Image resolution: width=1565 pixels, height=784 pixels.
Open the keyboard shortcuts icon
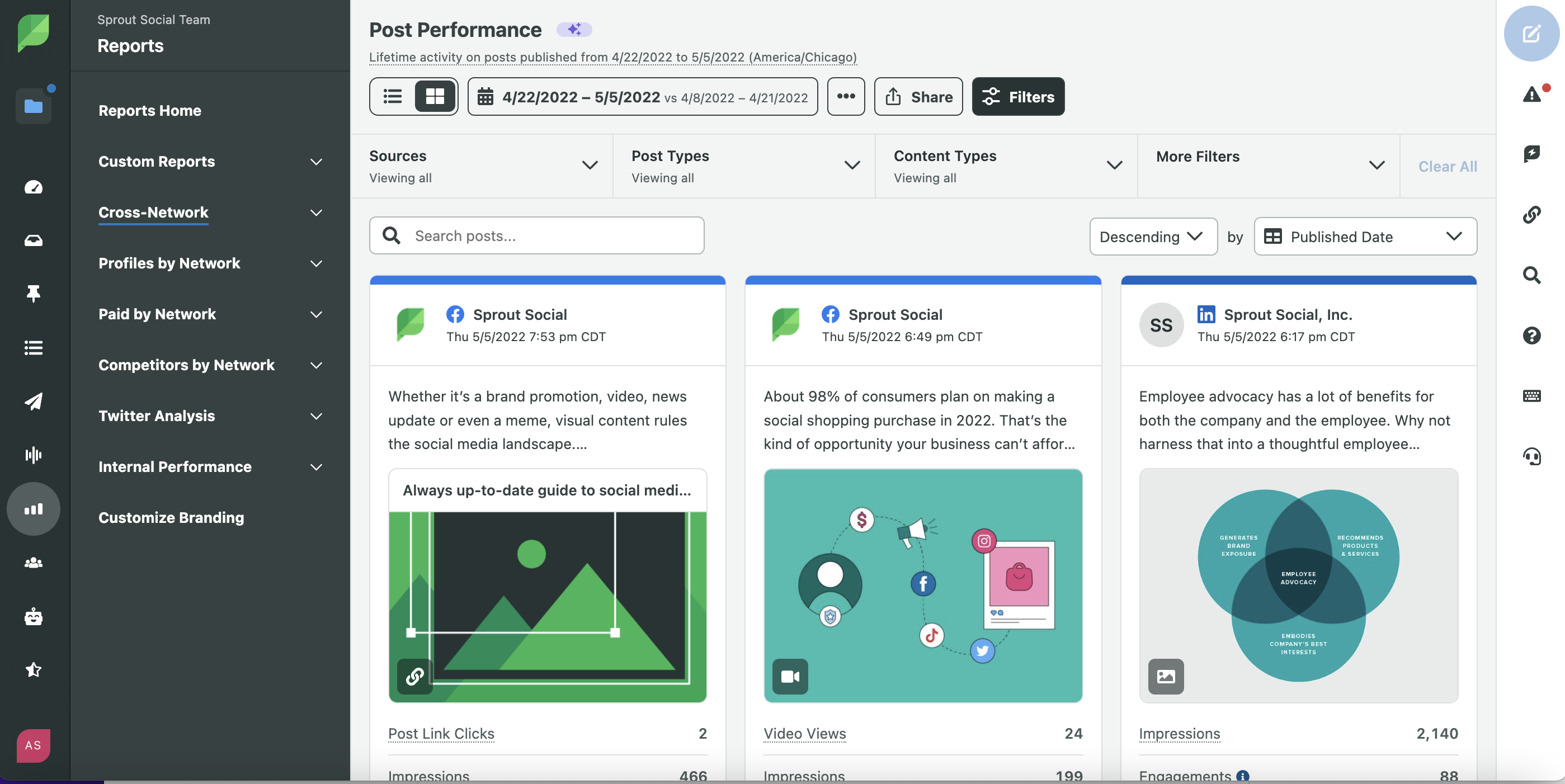(x=1531, y=396)
